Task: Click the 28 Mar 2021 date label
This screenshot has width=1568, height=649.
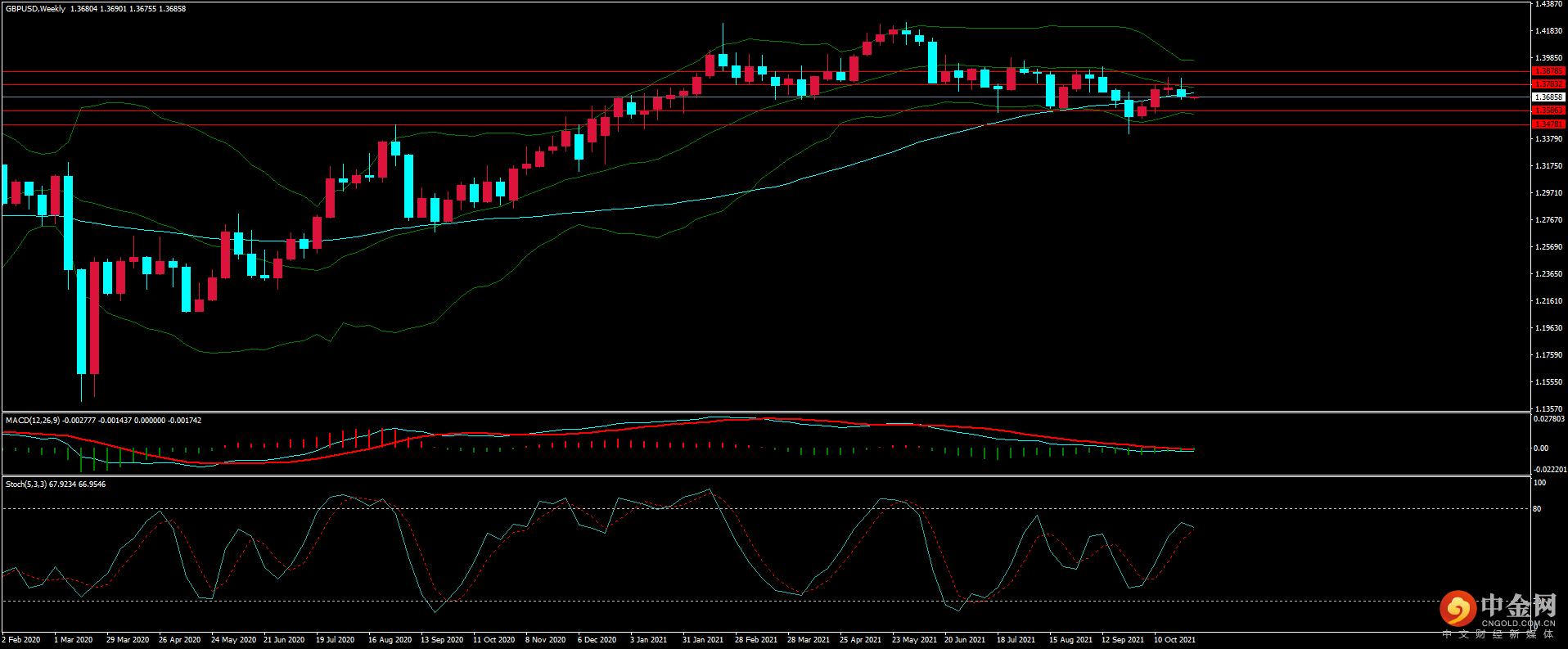Action: tap(809, 640)
